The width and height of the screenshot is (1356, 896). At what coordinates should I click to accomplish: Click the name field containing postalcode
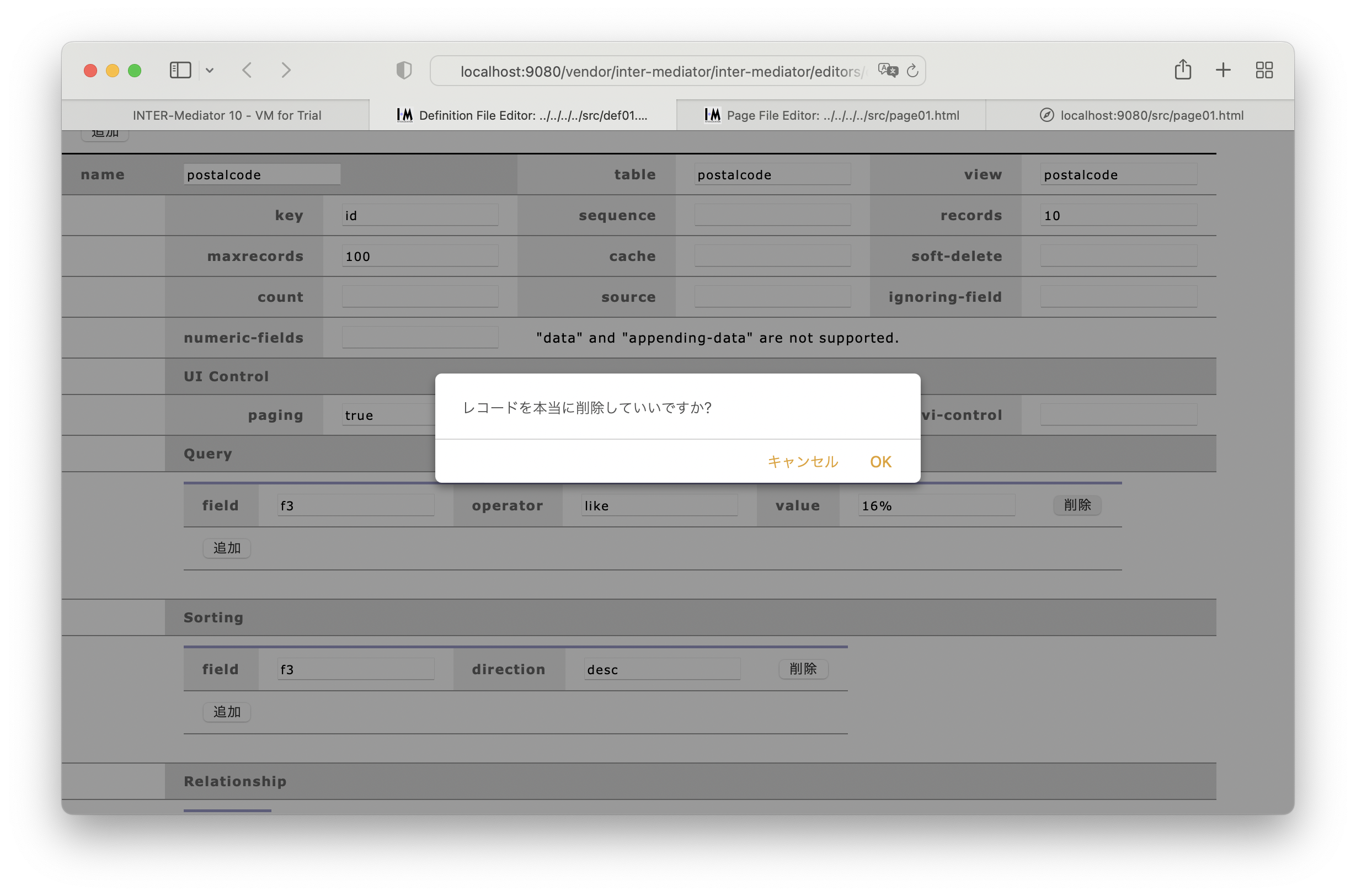point(262,174)
